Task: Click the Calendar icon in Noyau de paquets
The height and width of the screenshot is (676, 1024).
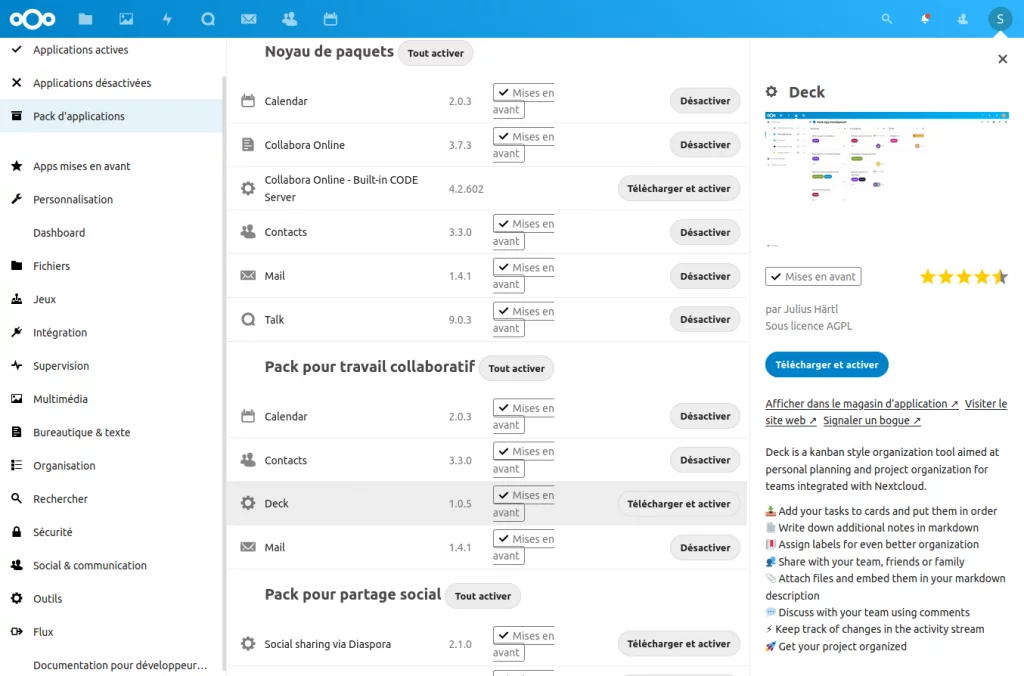Action: [x=248, y=101]
